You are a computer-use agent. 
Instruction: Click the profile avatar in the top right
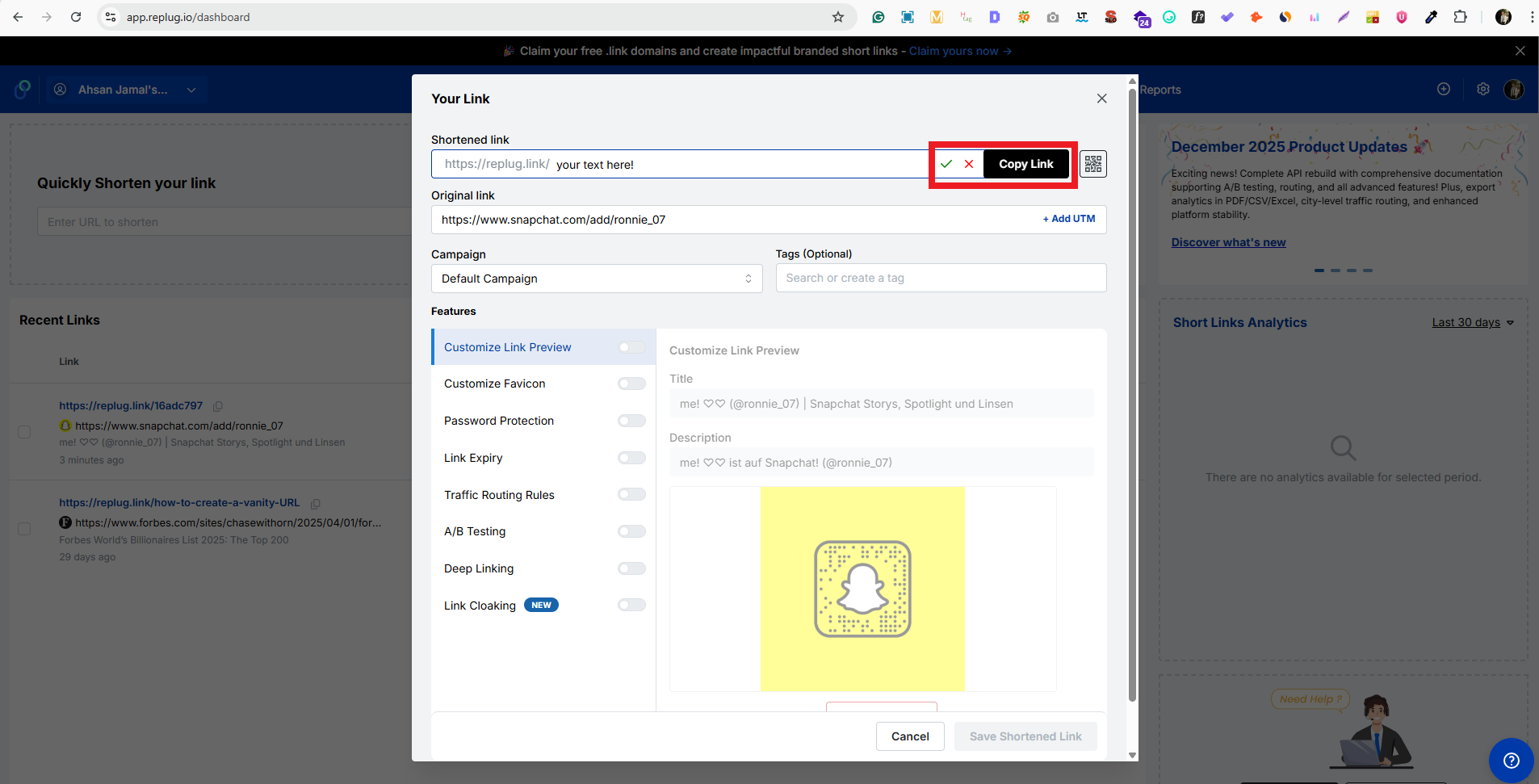tap(1514, 89)
